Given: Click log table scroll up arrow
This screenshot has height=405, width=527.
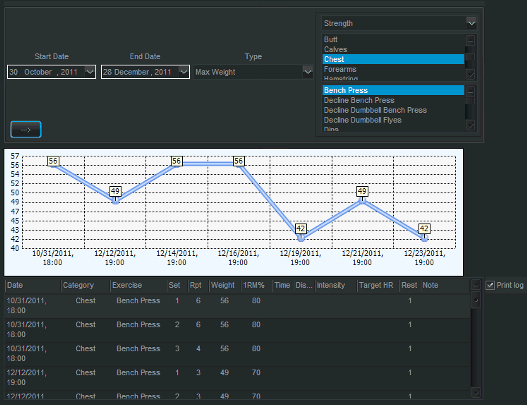Looking at the screenshot, I should tap(476, 285).
